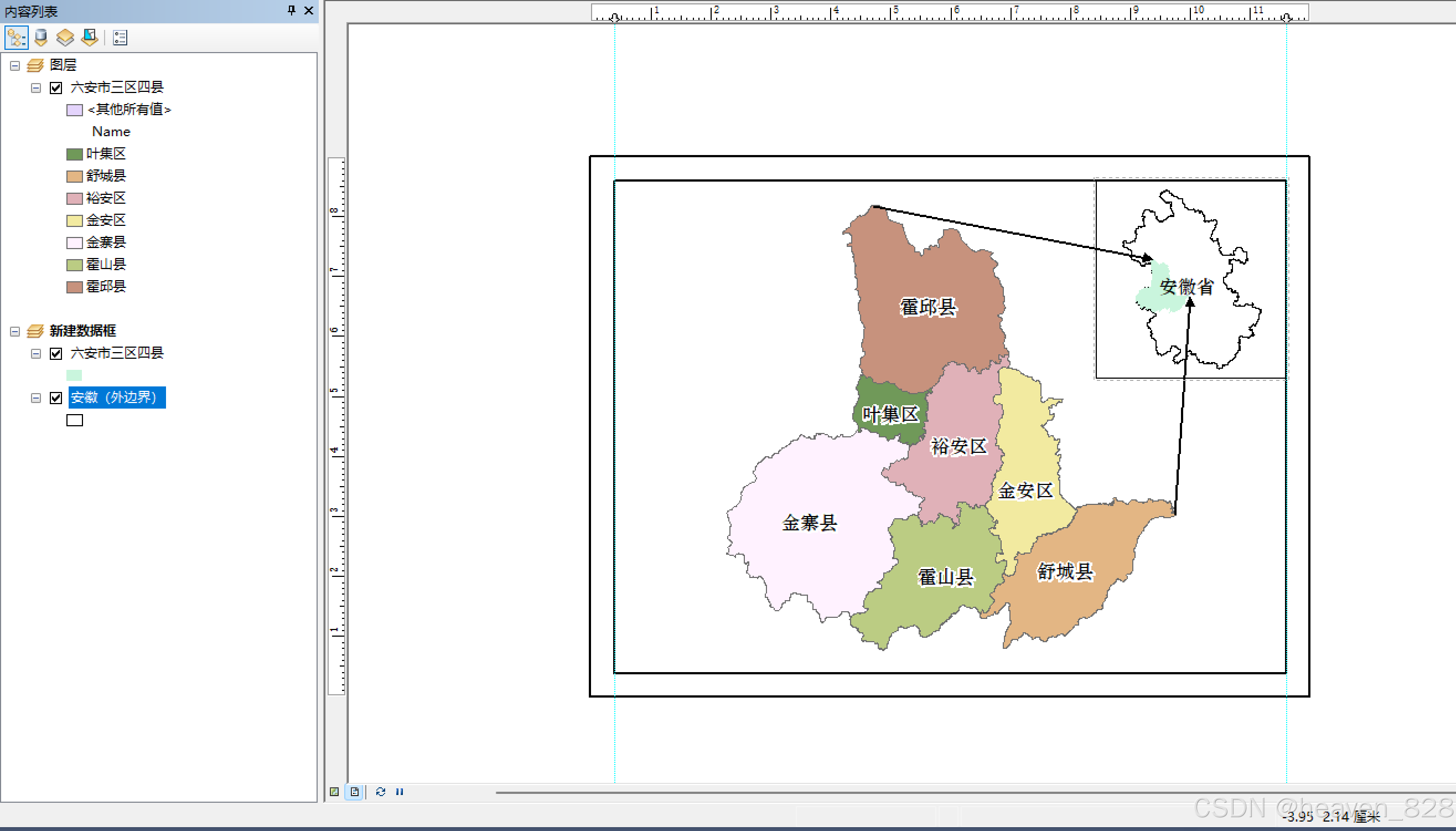Image resolution: width=1456 pixels, height=831 pixels.
Task: Click List By Drawing Order icon
Action: point(16,38)
